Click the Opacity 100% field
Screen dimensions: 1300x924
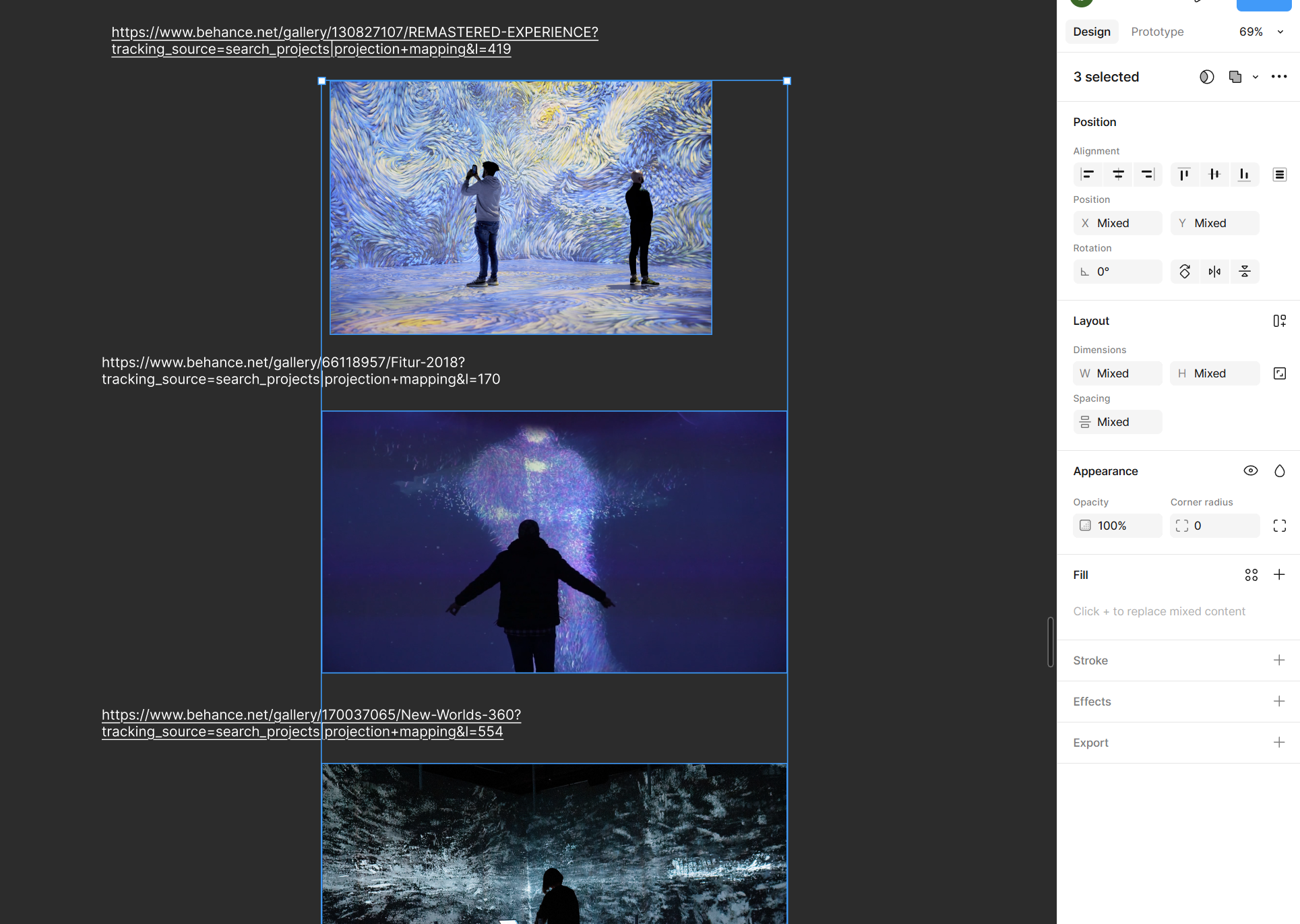pyautogui.click(x=1117, y=526)
